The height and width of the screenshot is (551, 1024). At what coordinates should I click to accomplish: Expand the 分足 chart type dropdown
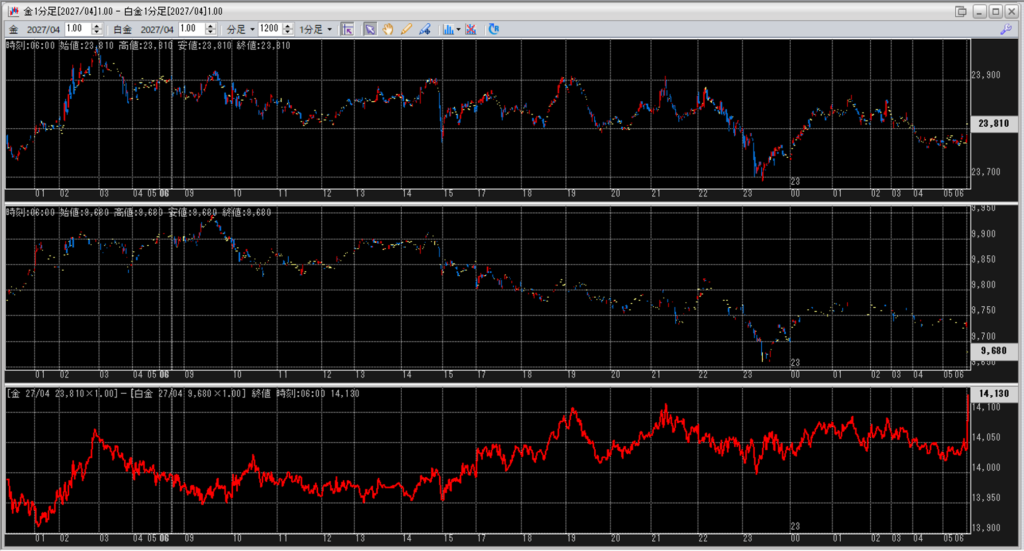240,29
